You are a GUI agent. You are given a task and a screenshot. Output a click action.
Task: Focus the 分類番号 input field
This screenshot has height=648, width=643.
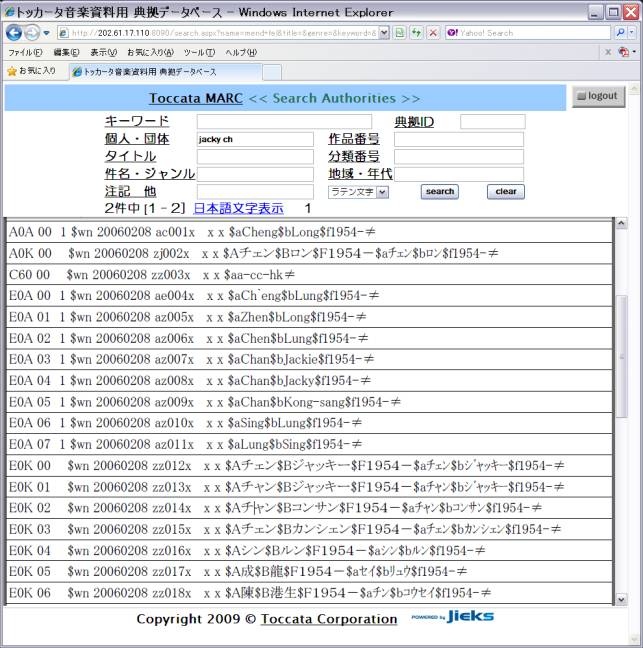click(459, 157)
